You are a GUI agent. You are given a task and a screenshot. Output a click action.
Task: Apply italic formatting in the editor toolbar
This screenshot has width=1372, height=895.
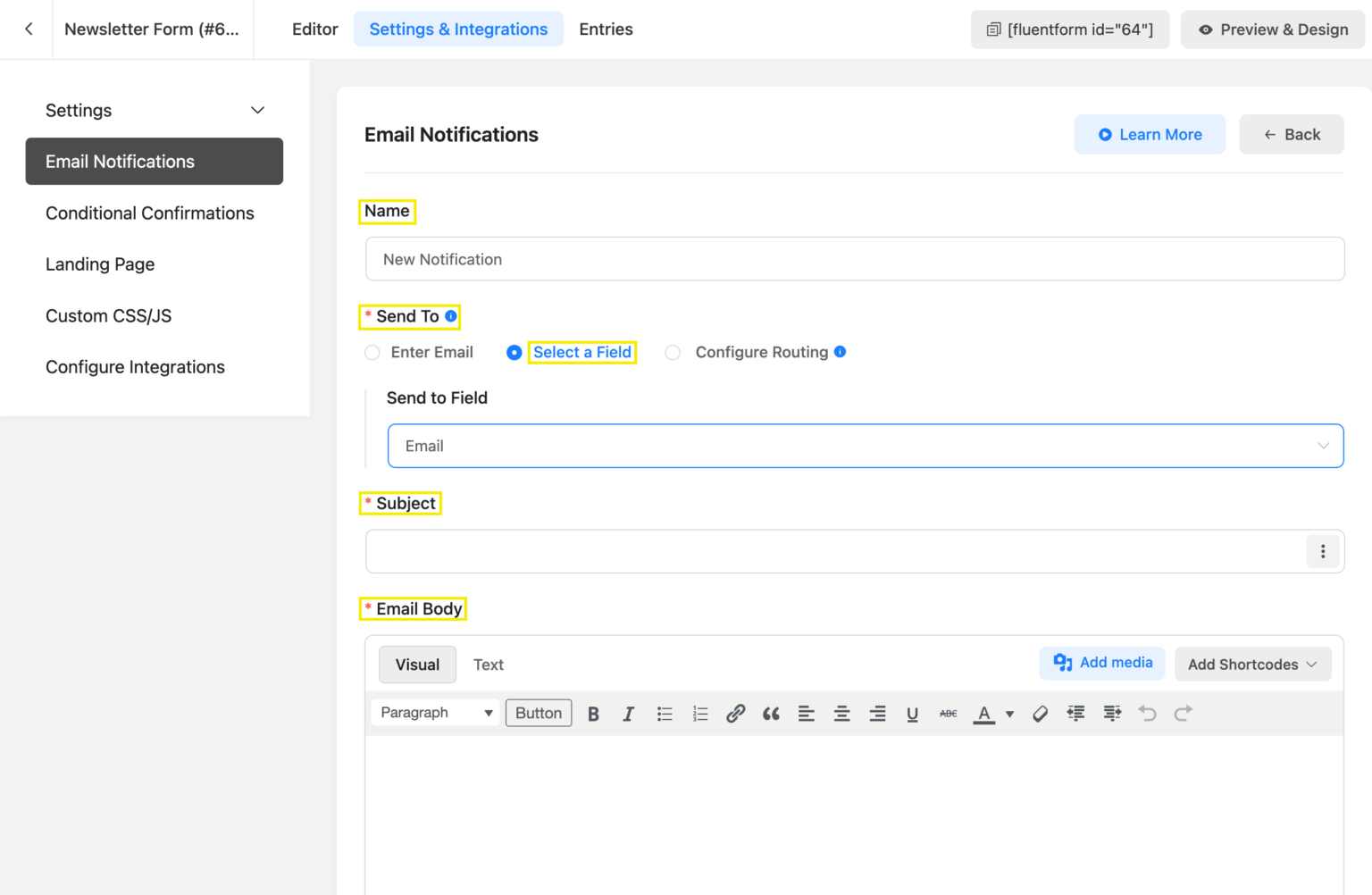[629, 713]
